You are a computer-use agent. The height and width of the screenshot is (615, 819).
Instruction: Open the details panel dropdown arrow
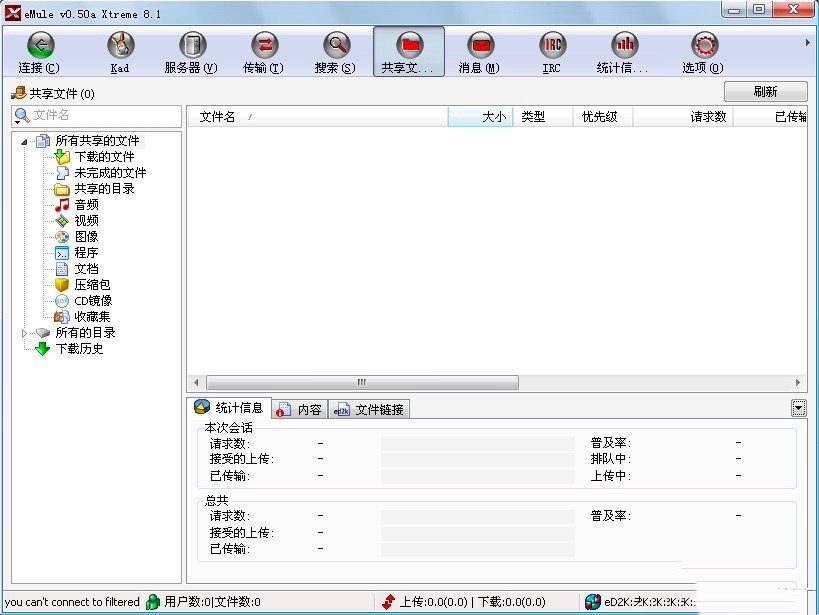coord(799,408)
